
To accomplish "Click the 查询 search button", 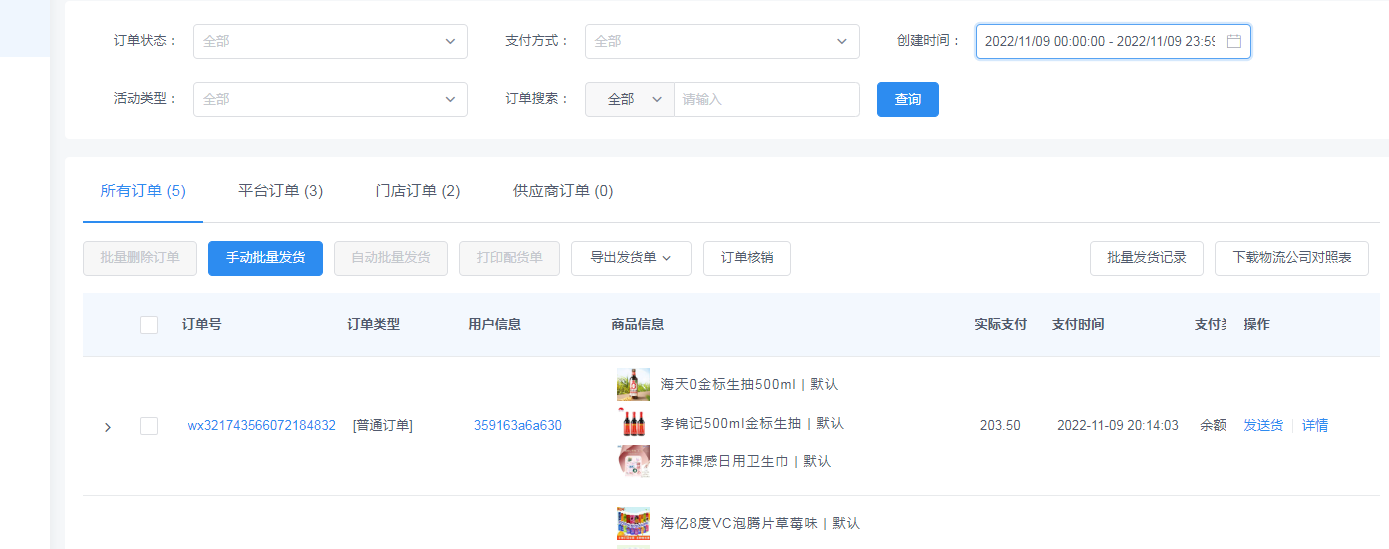I will pyautogui.click(x=908, y=99).
